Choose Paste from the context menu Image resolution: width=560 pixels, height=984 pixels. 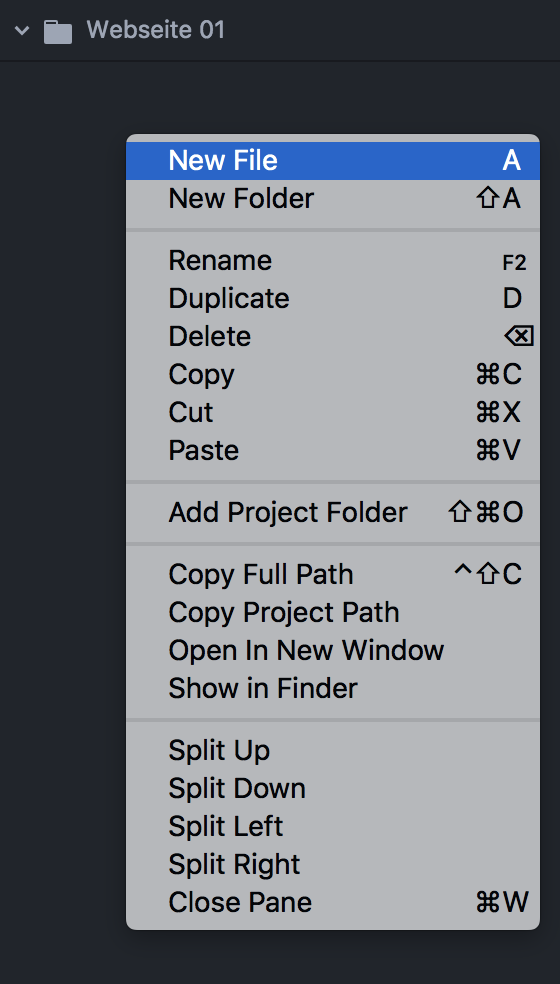coord(333,451)
